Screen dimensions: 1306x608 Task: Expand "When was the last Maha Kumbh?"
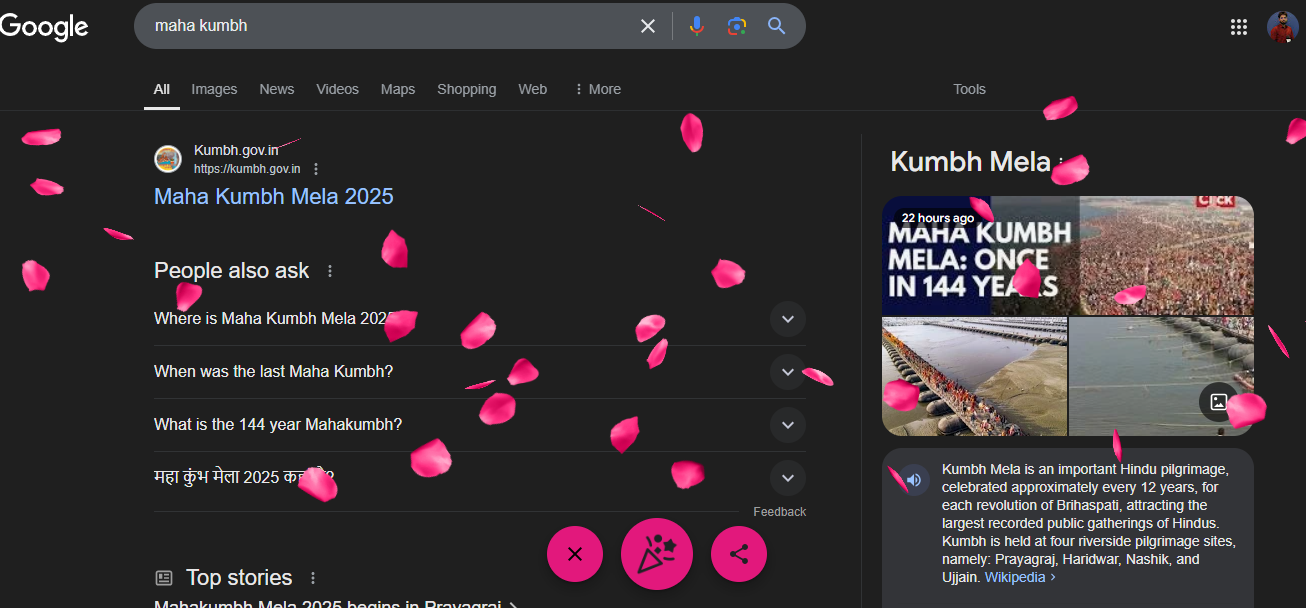788,372
